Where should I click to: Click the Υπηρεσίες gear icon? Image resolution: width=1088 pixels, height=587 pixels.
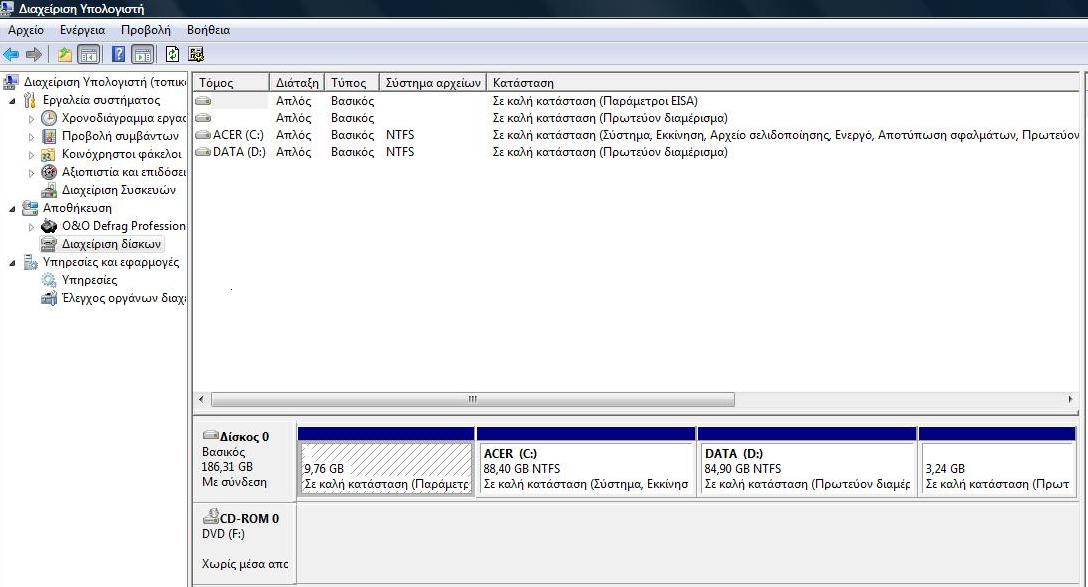[x=49, y=280]
